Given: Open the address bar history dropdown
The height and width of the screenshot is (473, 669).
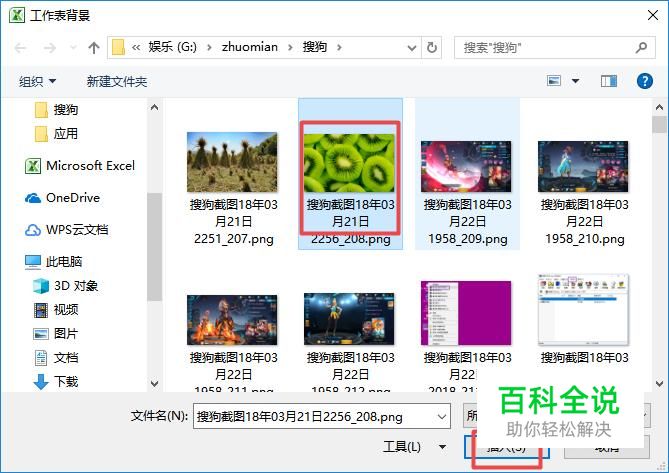Looking at the screenshot, I should 412,48.
